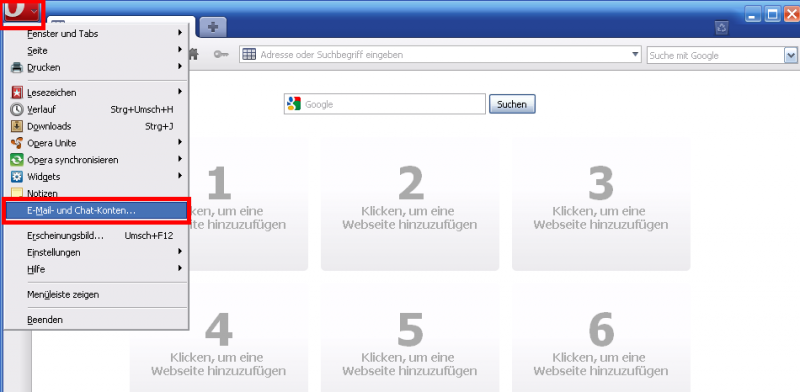Click Speed Dial tile 5
This screenshot has width=800, height=392.
tap(410, 338)
